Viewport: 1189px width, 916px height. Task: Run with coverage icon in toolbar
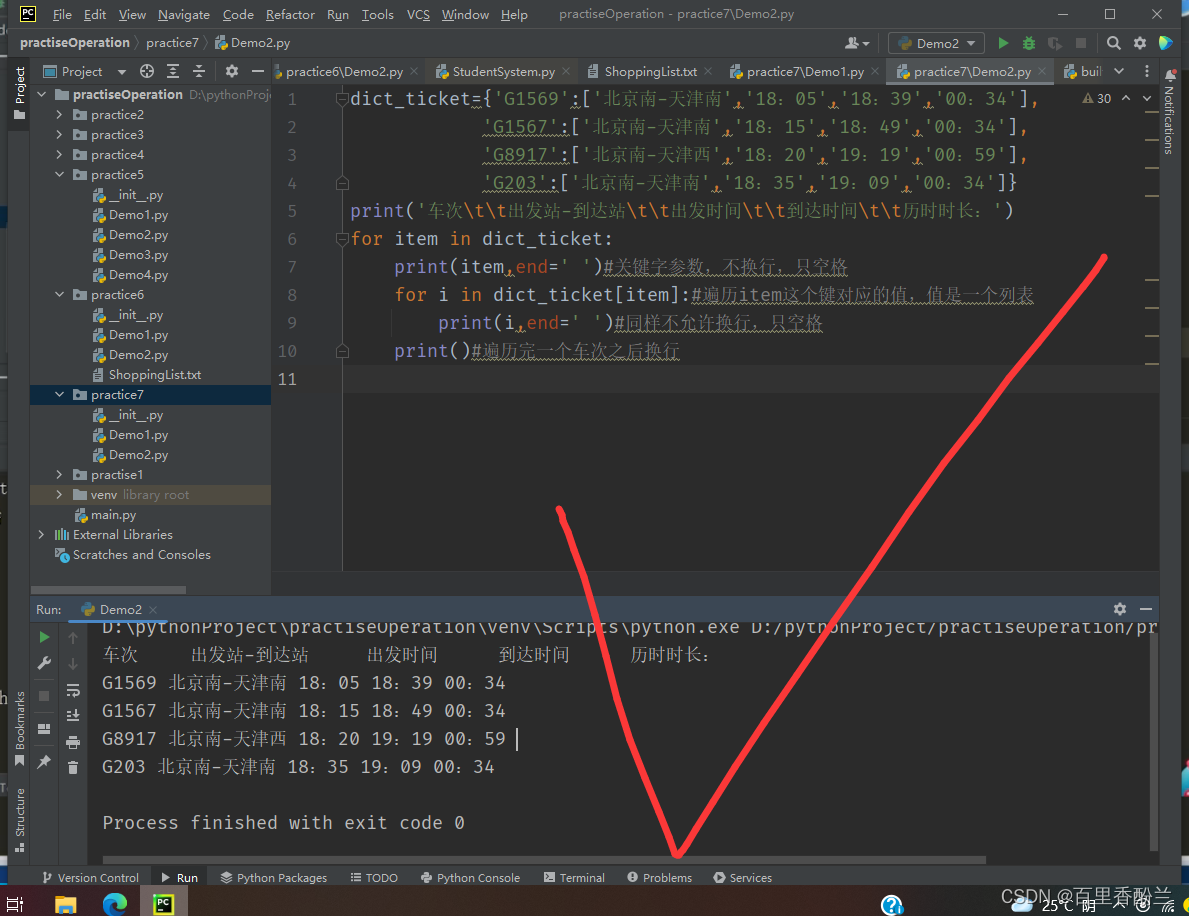coord(1055,43)
